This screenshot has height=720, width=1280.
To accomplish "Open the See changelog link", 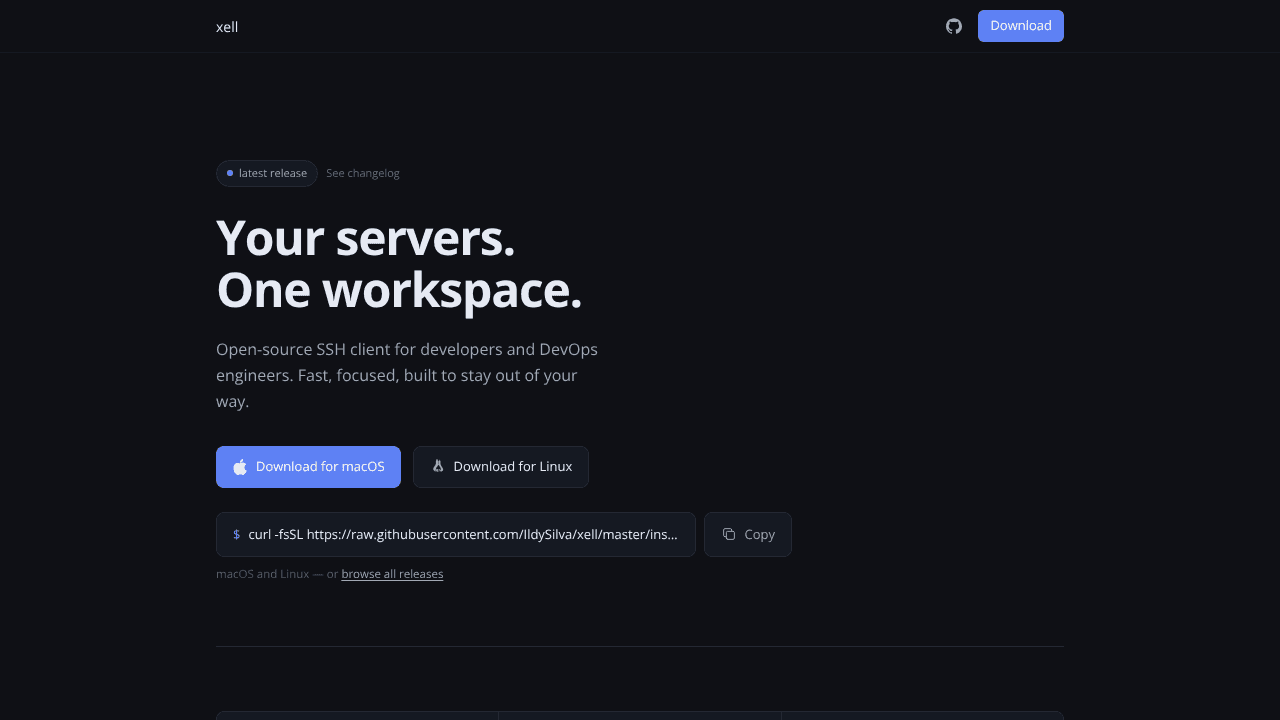I will click(363, 173).
